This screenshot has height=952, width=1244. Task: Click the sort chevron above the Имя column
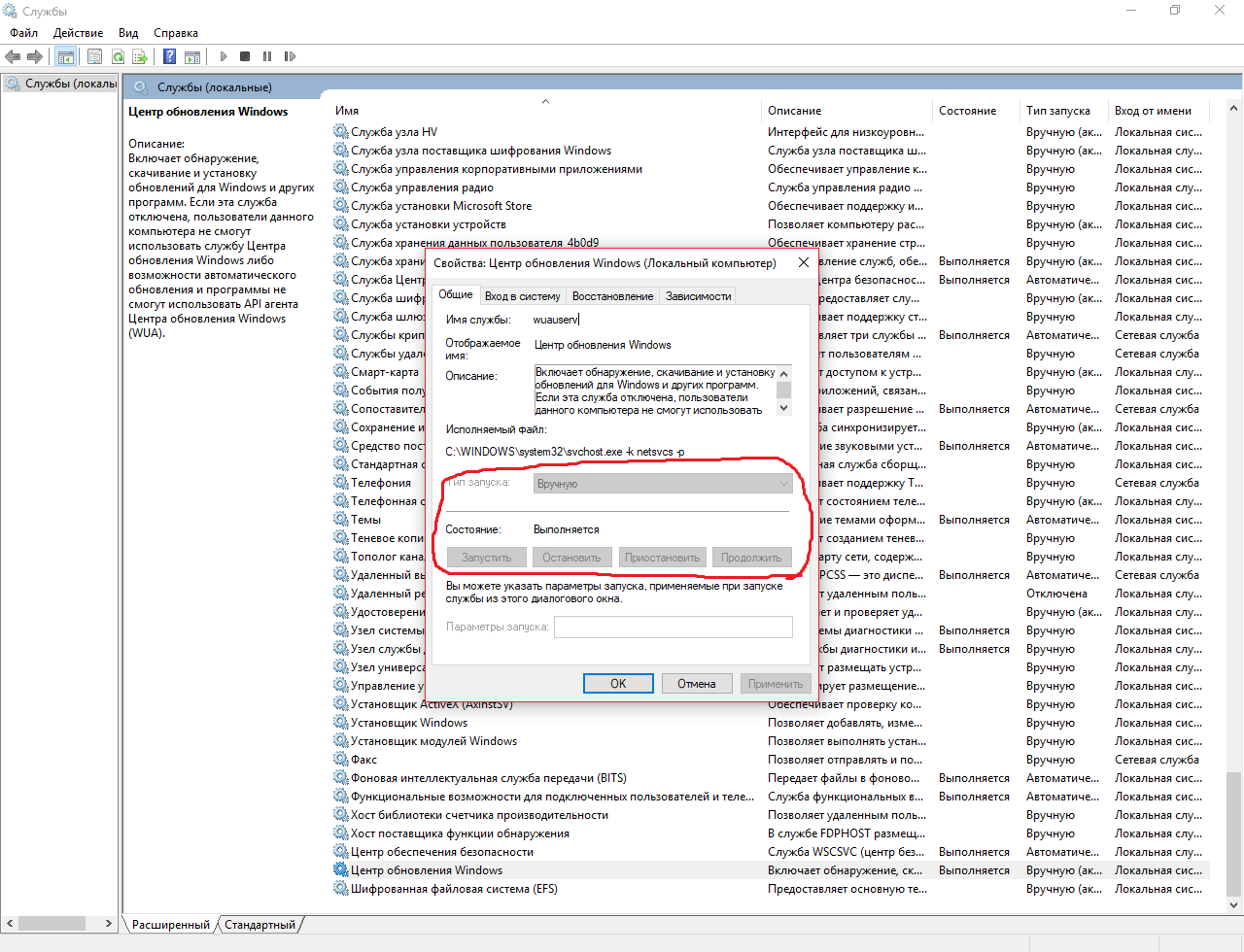[x=545, y=101]
